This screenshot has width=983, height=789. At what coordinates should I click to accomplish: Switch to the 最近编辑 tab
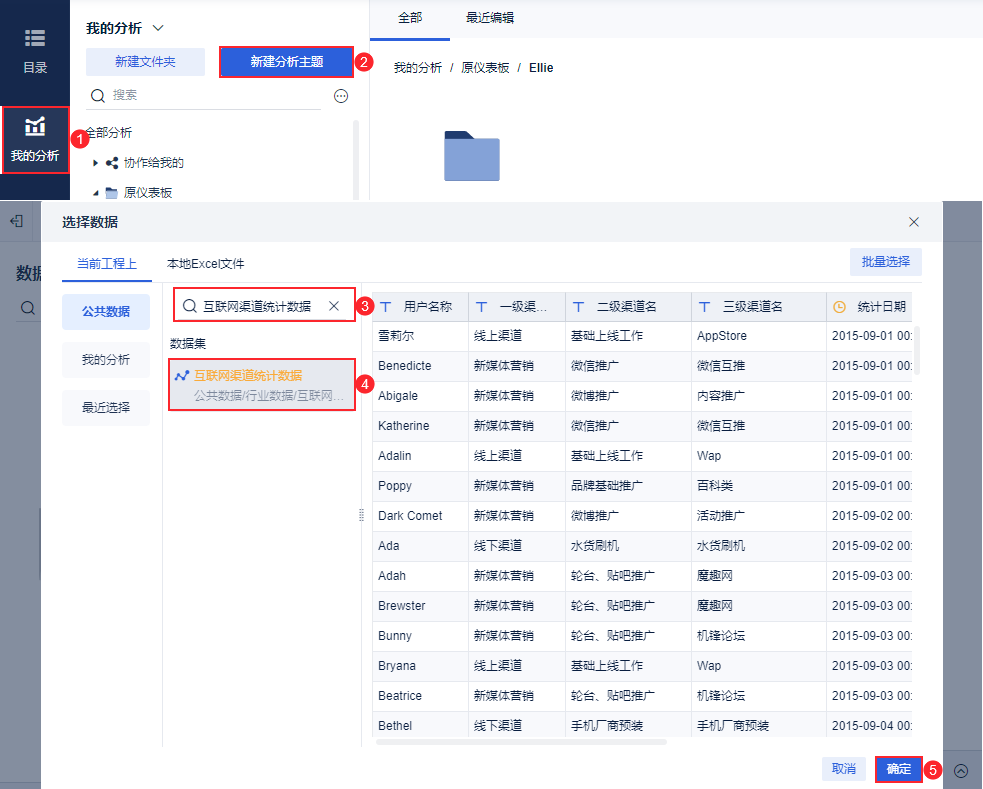coord(490,18)
